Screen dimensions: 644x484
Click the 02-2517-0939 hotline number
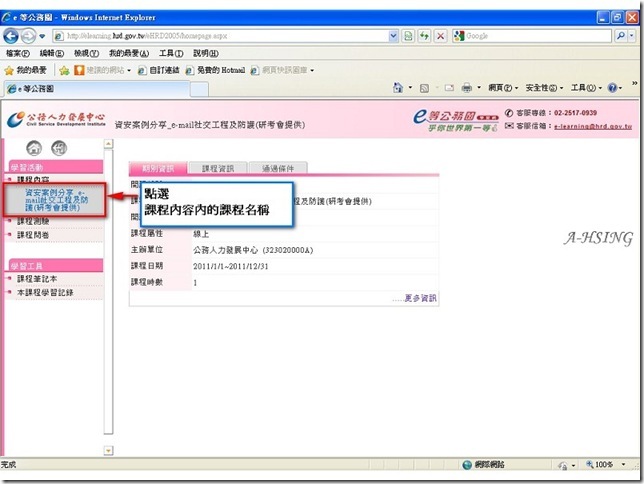(x=575, y=113)
